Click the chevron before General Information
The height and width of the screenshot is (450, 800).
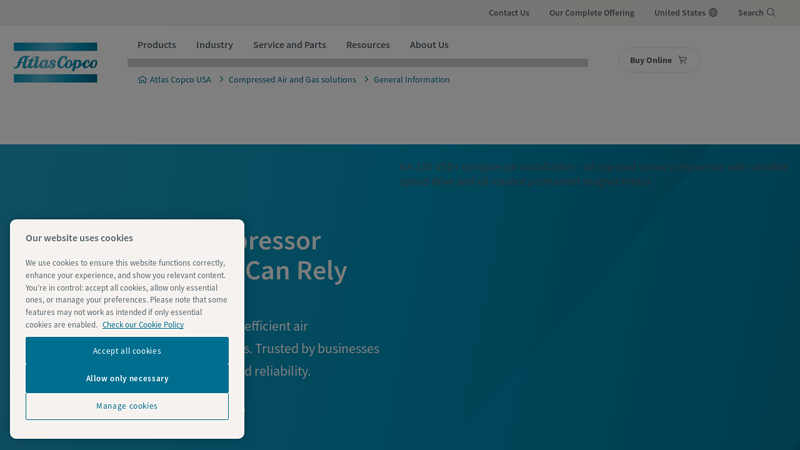366,80
